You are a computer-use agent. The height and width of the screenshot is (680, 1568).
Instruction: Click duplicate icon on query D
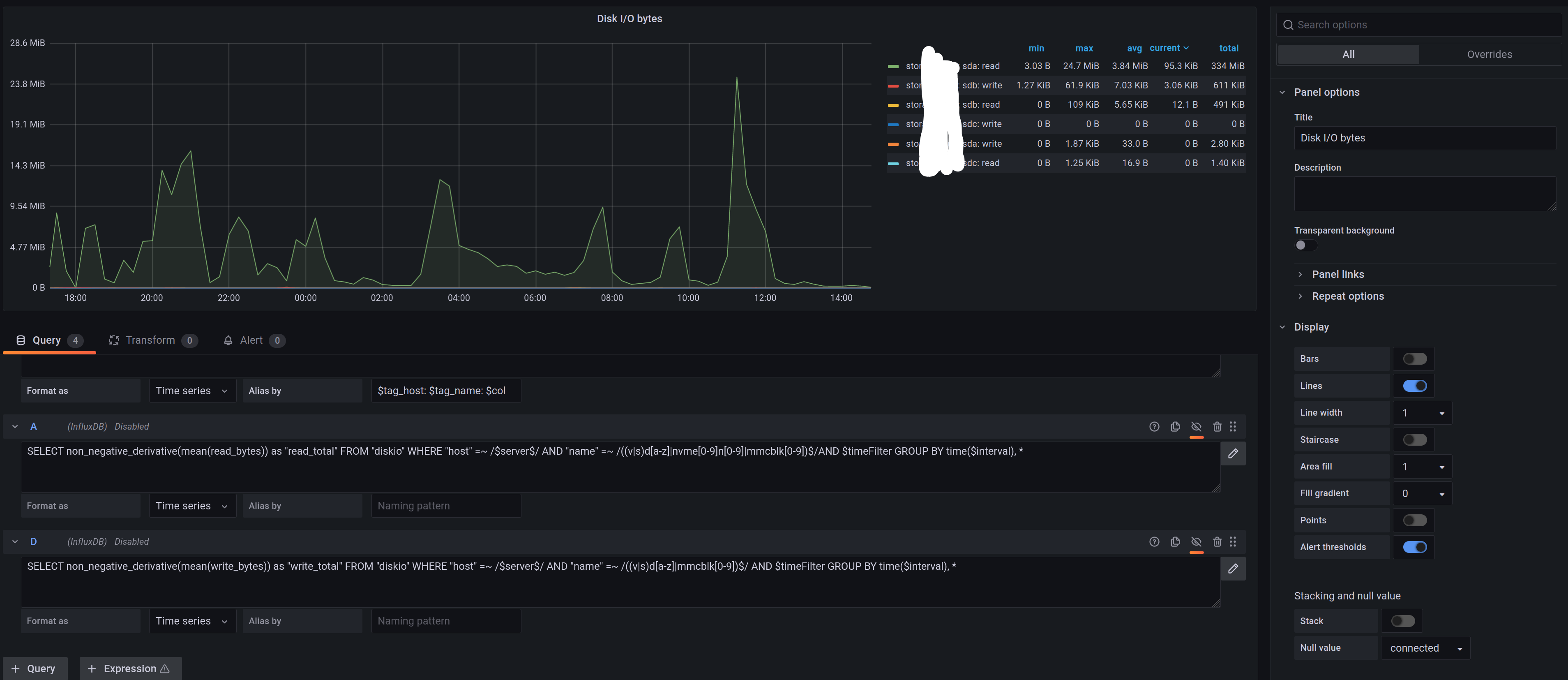point(1176,542)
